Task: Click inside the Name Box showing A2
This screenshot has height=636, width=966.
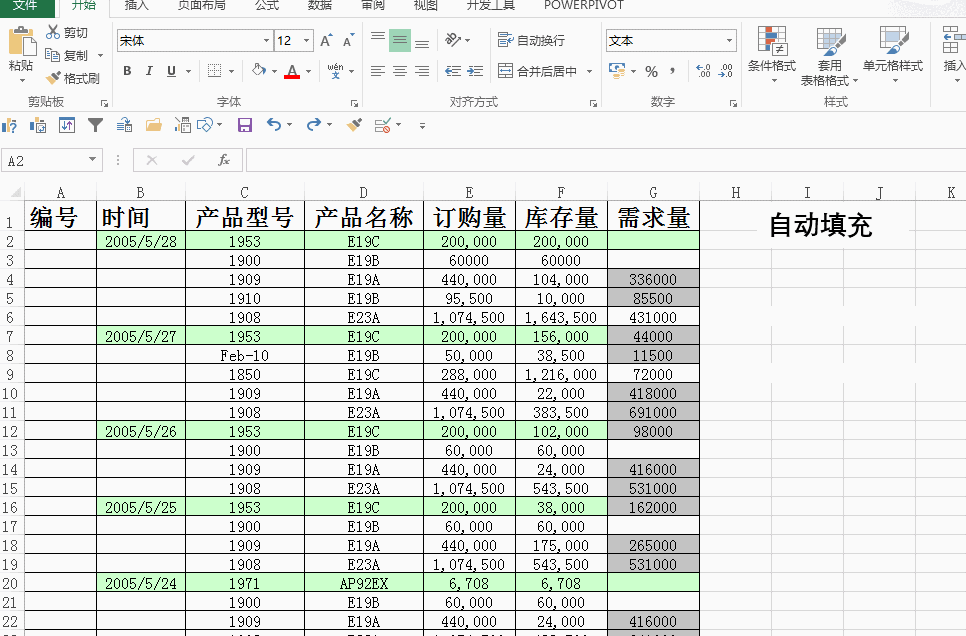Action: pos(45,160)
